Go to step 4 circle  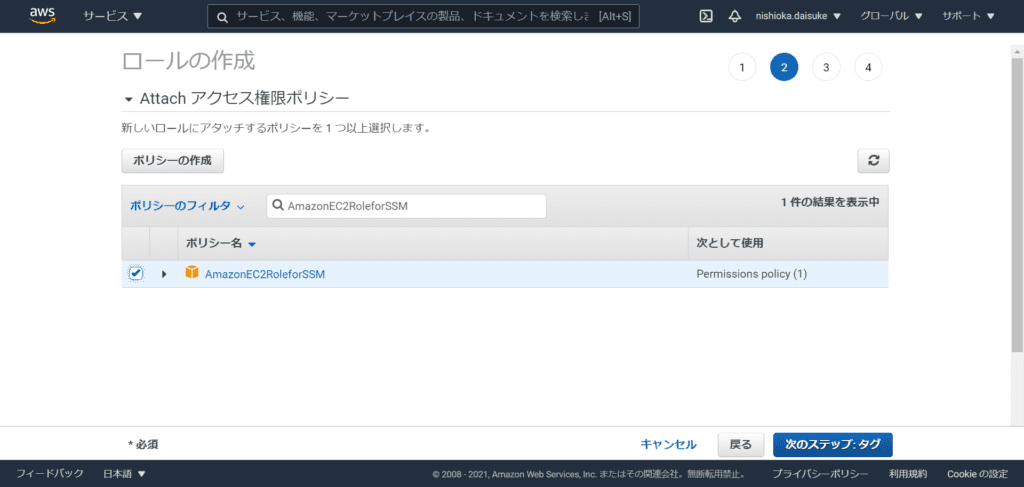point(868,68)
